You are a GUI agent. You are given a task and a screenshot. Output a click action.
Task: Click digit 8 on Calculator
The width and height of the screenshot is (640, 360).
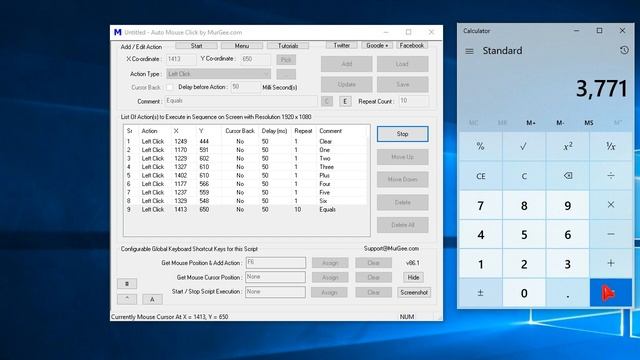(524, 205)
